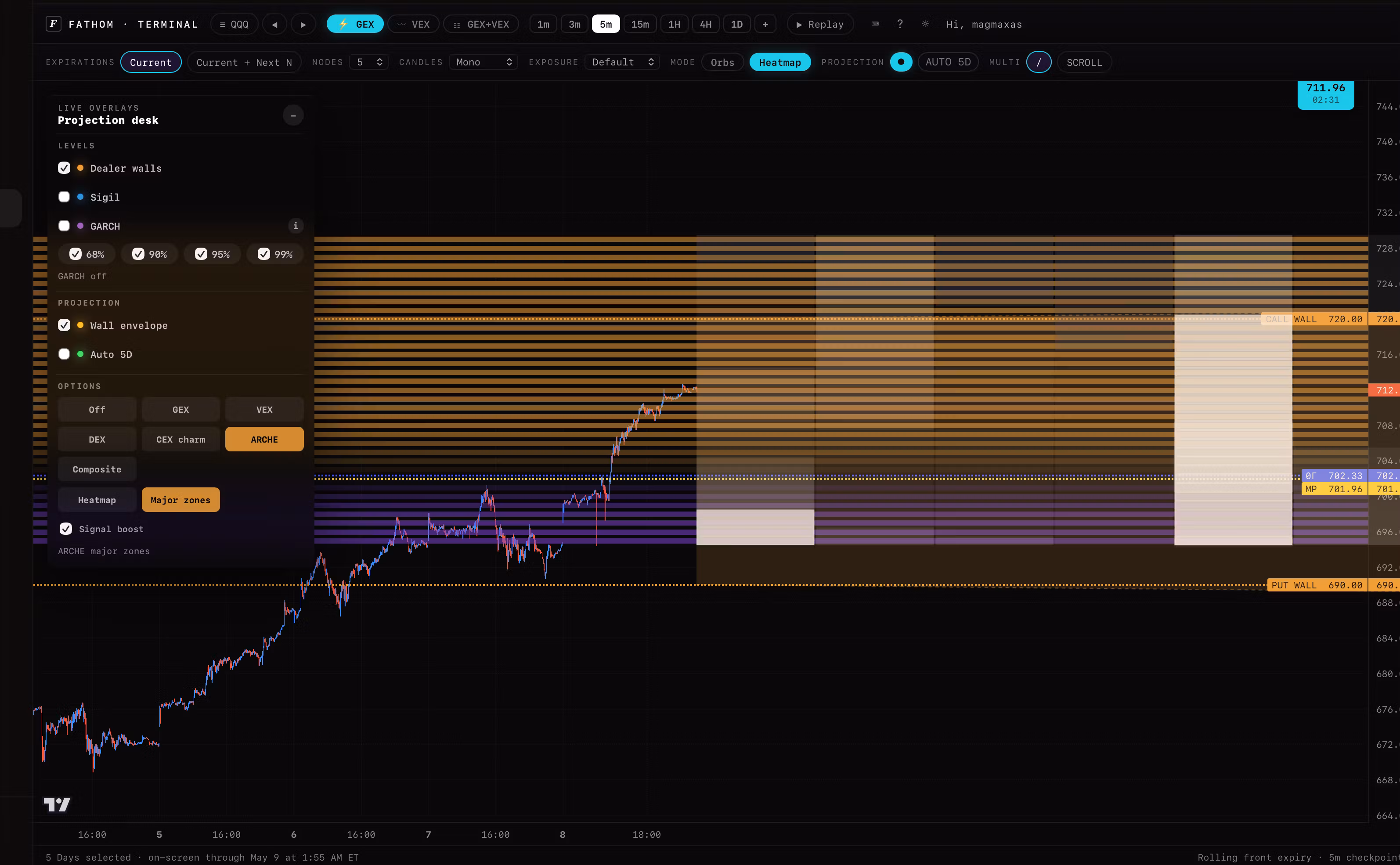Click the 'Hi, magmaxas' greeting
The width and height of the screenshot is (1400, 865).
(x=984, y=24)
